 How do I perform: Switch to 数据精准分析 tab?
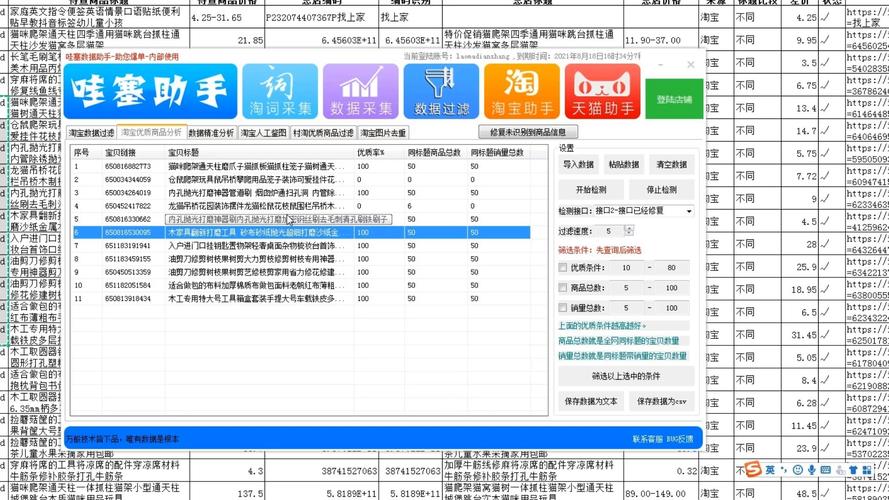(211, 133)
